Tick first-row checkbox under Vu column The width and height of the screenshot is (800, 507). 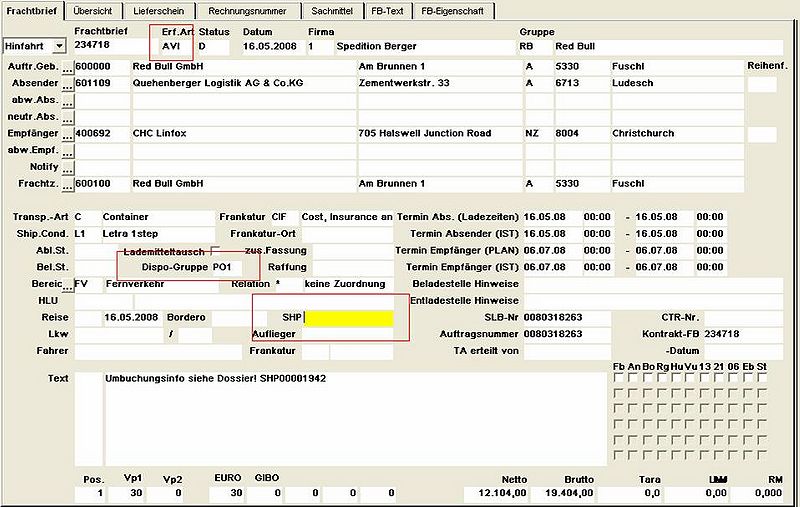[690, 378]
